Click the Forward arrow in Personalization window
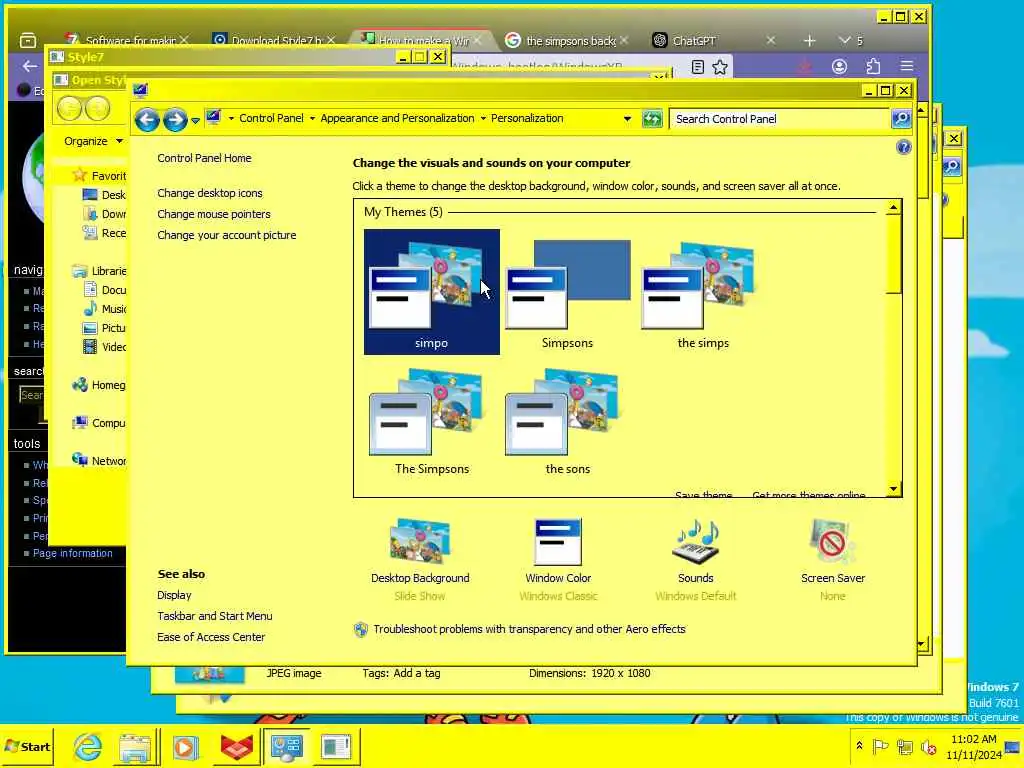 click(174, 120)
